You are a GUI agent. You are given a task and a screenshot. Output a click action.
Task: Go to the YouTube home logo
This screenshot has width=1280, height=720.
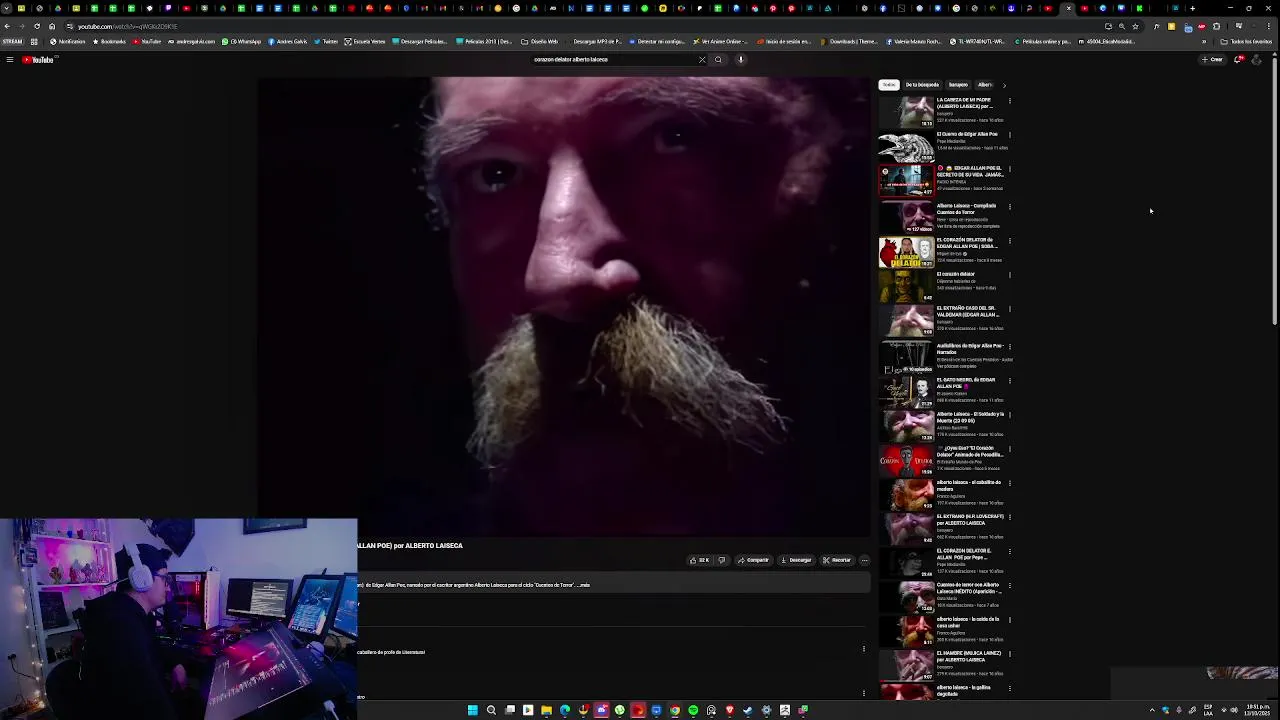point(38,59)
